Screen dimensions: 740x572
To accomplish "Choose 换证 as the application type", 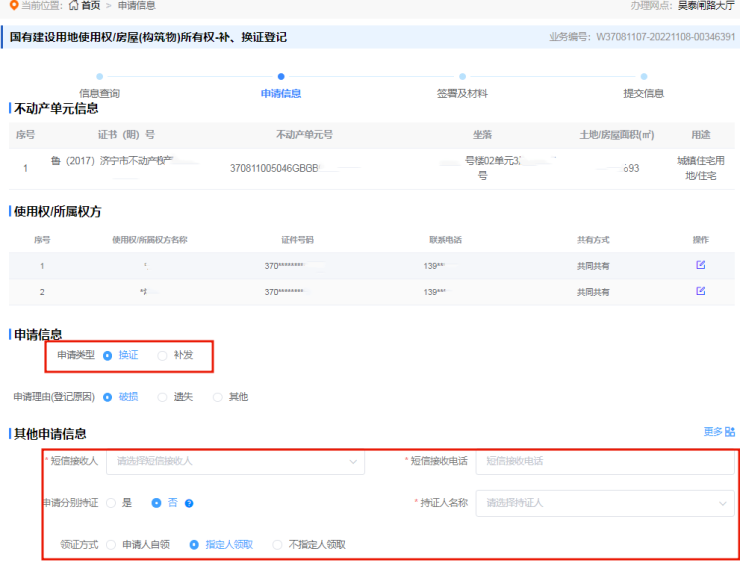I will (x=108, y=355).
